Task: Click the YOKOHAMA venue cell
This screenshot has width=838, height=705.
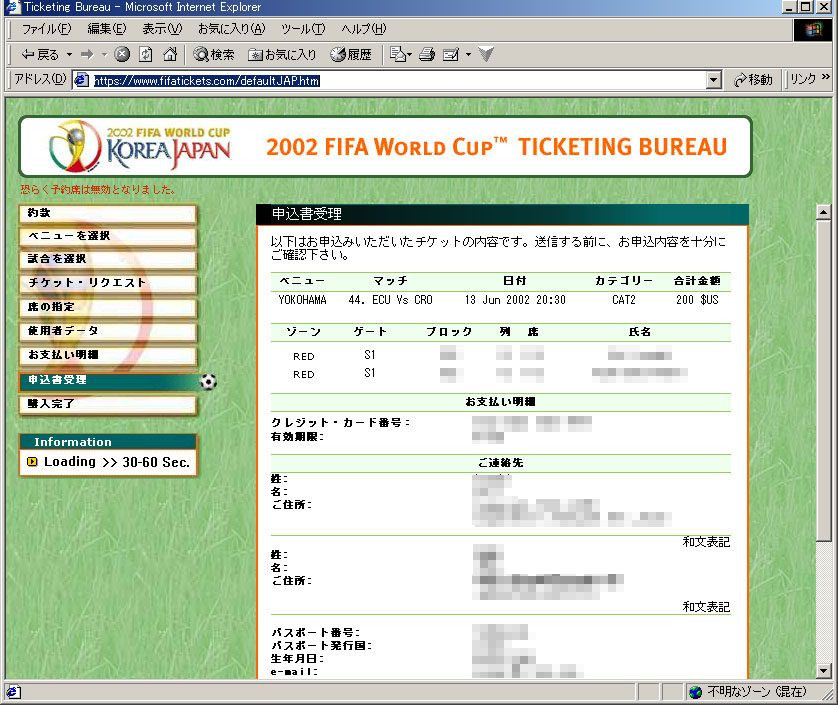Action: click(x=302, y=300)
